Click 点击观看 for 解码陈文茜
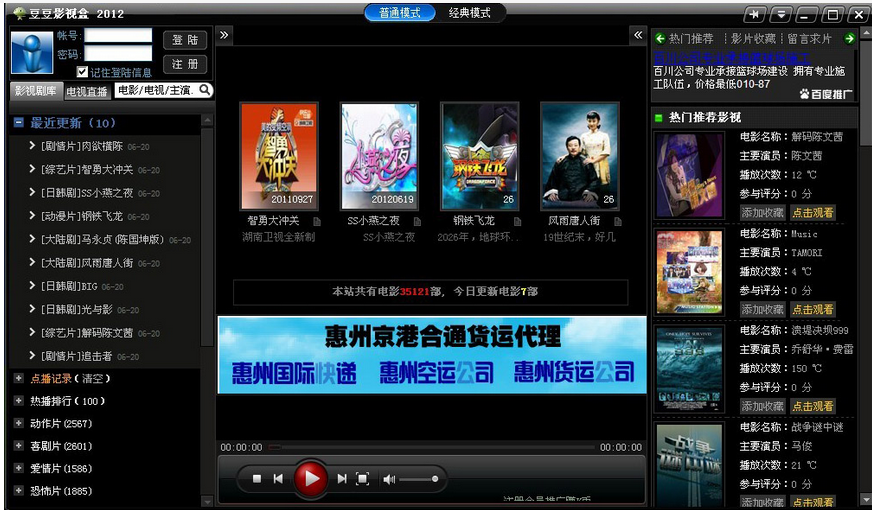This screenshot has width=872, height=510. click(x=812, y=212)
